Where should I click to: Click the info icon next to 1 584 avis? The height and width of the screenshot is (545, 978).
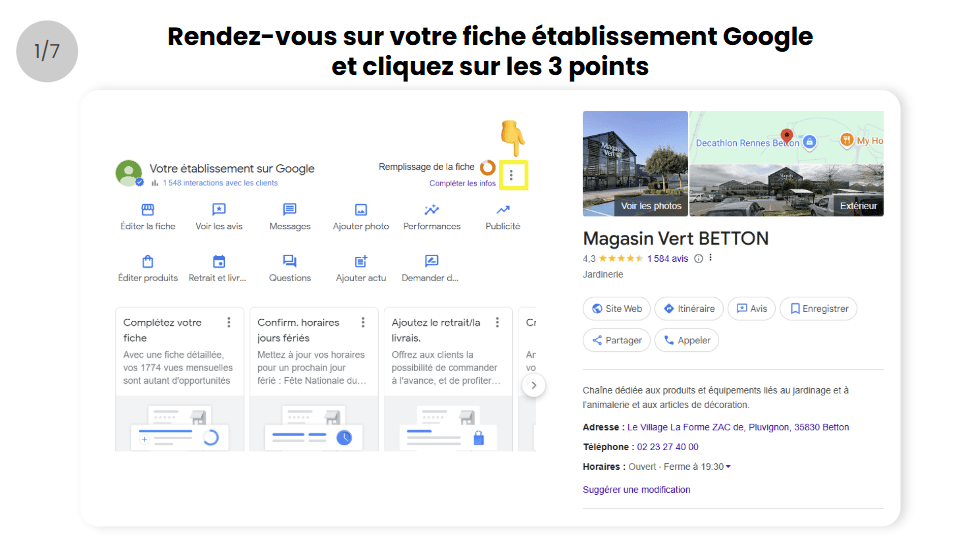coord(699,259)
